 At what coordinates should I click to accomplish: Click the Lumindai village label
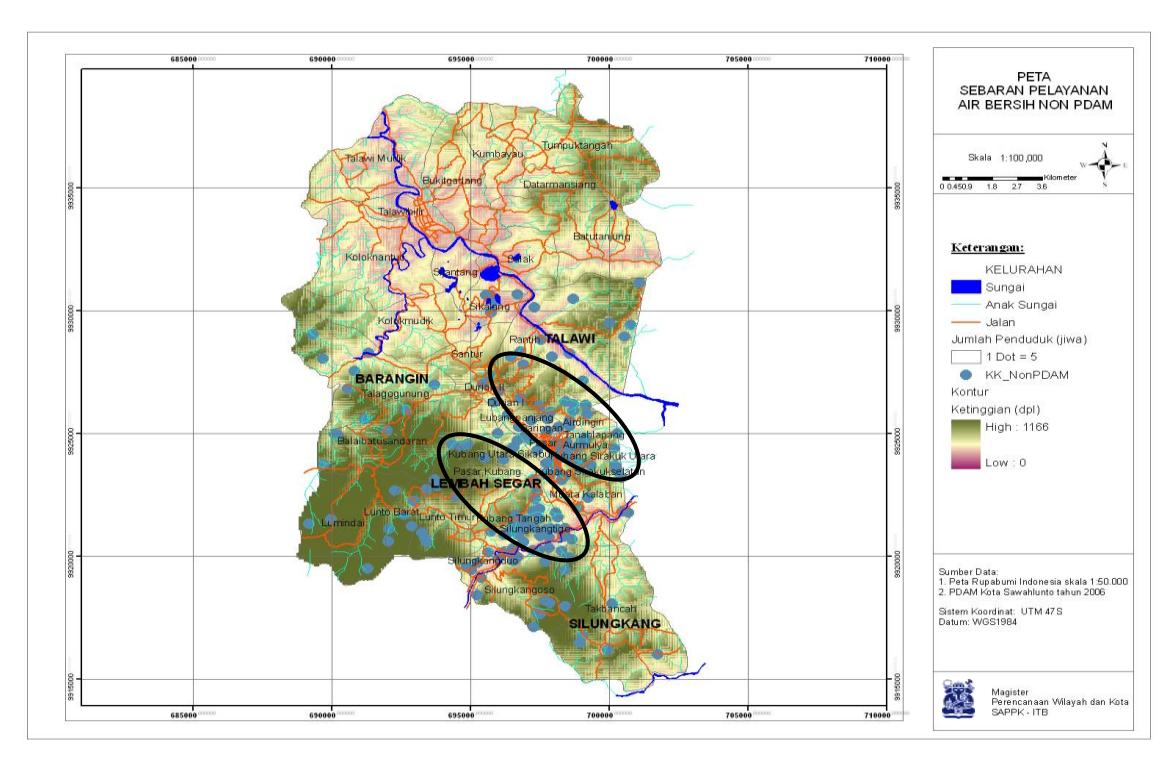pyautogui.click(x=343, y=523)
